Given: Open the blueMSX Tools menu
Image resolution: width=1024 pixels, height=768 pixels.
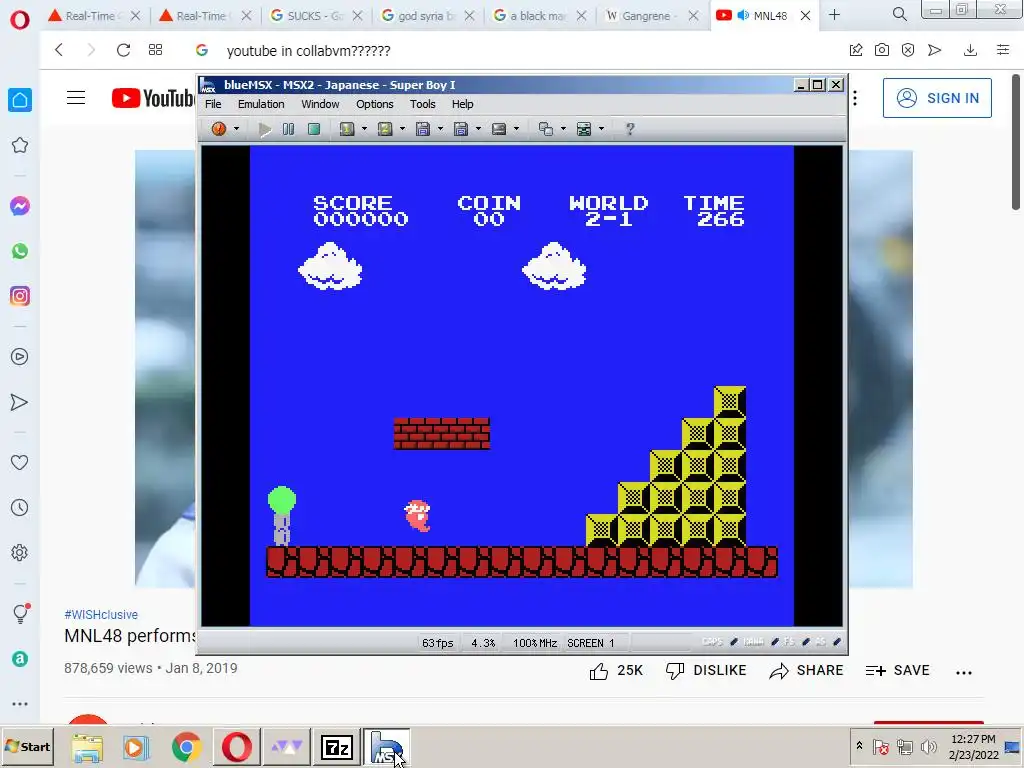Looking at the screenshot, I should (x=423, y=104).
